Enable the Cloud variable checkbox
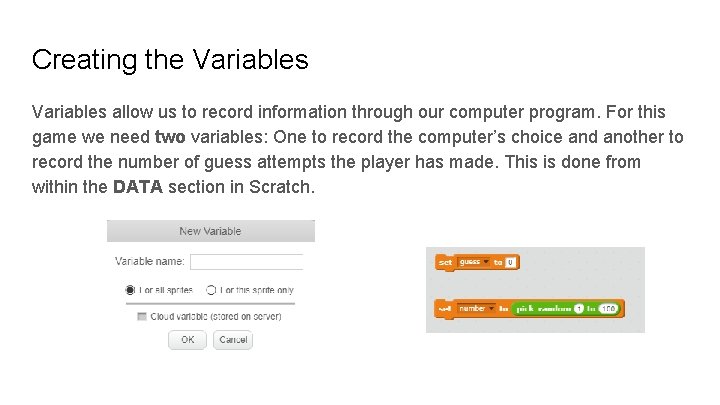720x405 pixels. click(141, 316)
